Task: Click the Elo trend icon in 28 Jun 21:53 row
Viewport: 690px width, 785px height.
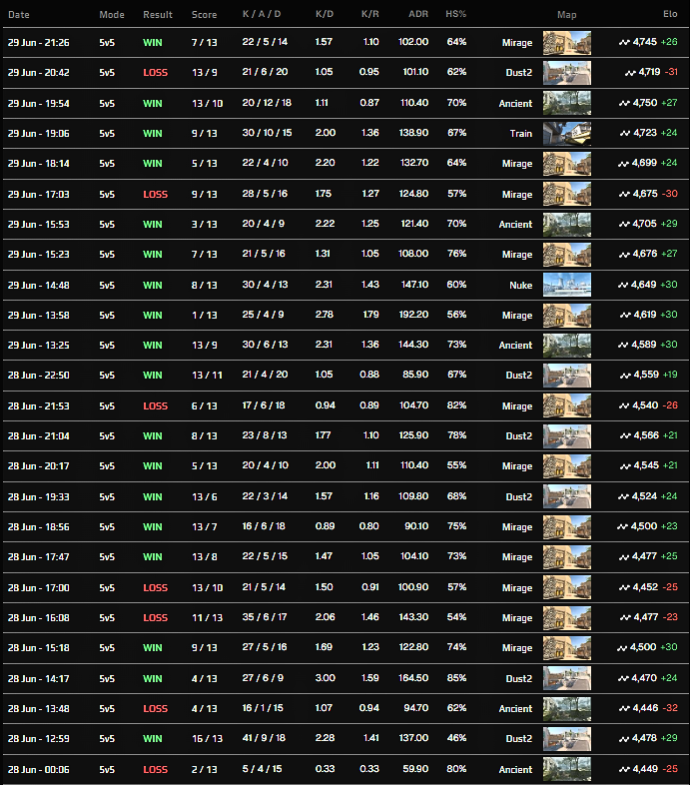Action: (624, 406)
